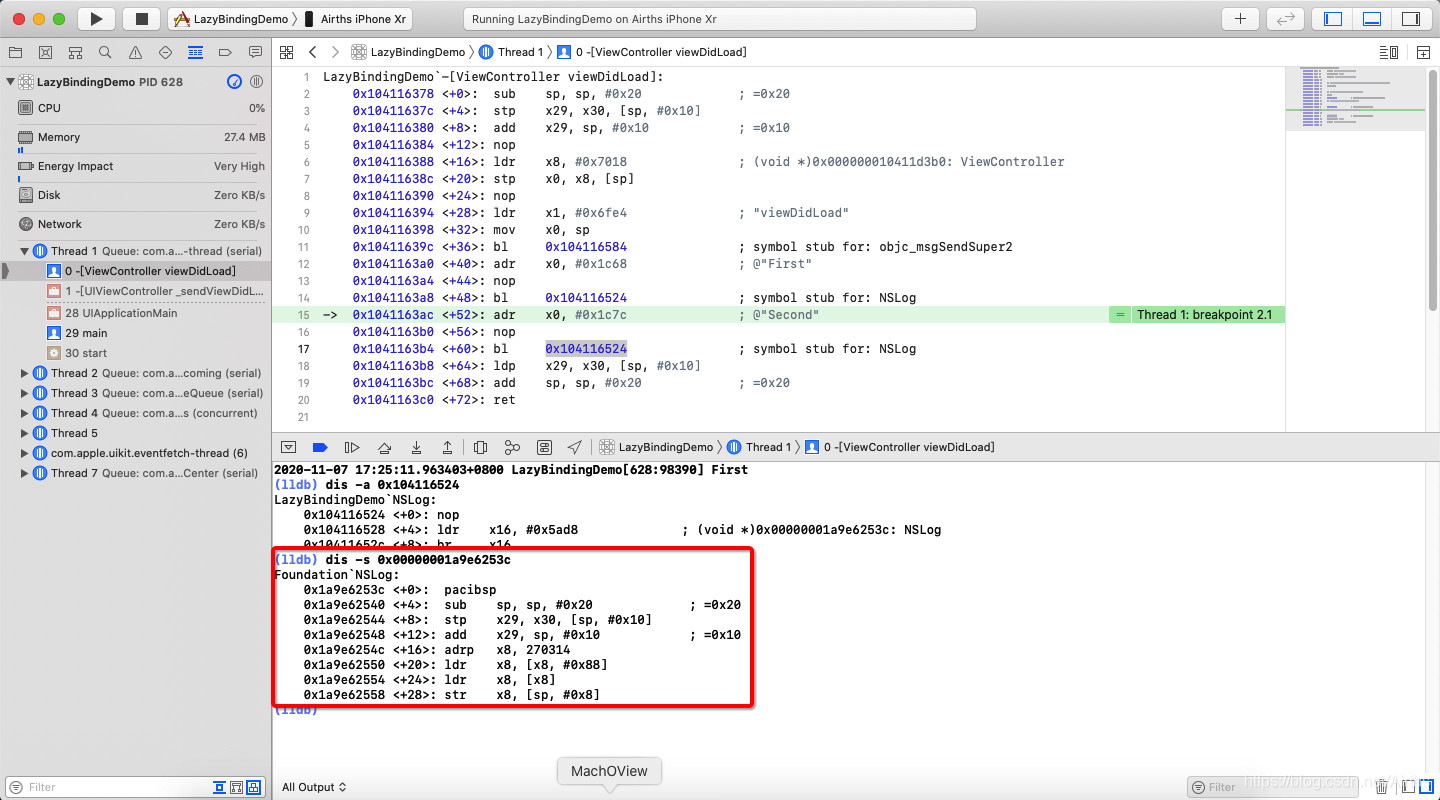Show only the console pane
This screenshot has width=1440, height=800.
(x=1425, y=787)
